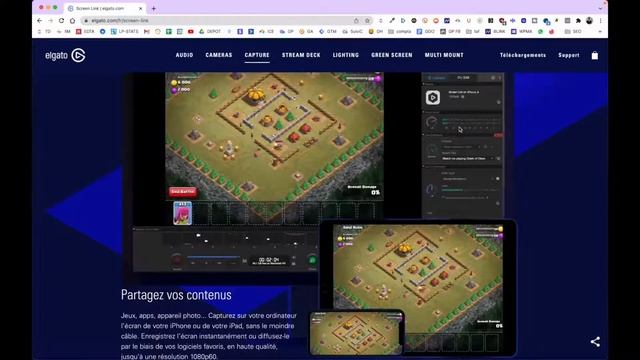Open the DEPOT bookmark
640x360 pixels.
click(x=210, y=31)
